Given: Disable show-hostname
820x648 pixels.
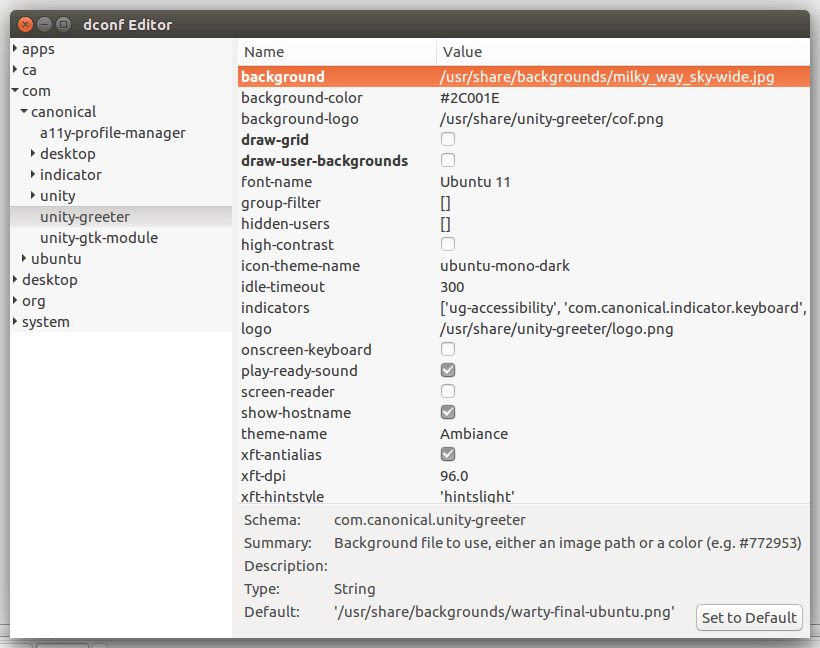Looking at the screenshot, I should (447, 412).
